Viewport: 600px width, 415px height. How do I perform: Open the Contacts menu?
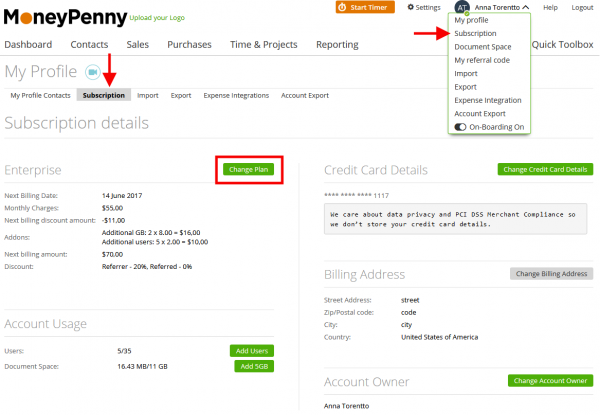point(89,44)
